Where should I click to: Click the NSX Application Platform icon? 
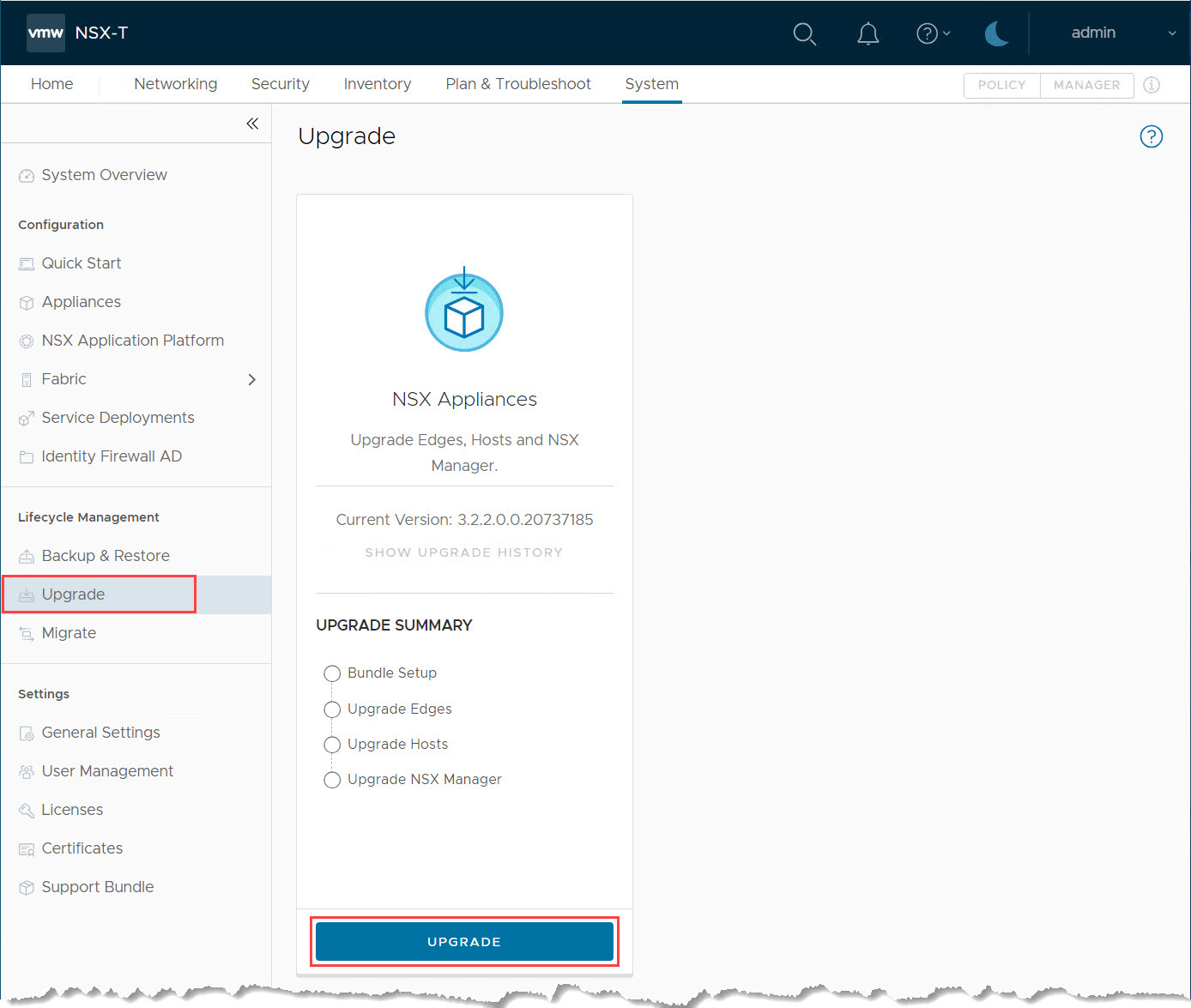(x=27, y=341)
